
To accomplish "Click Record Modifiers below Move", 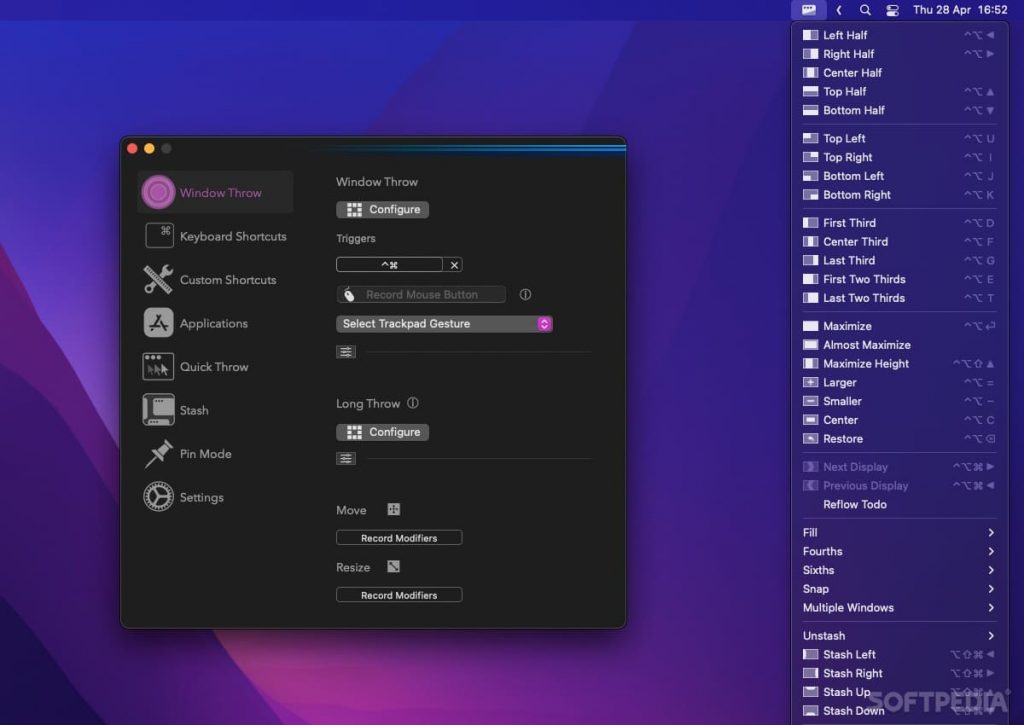I will coord(399,537).
